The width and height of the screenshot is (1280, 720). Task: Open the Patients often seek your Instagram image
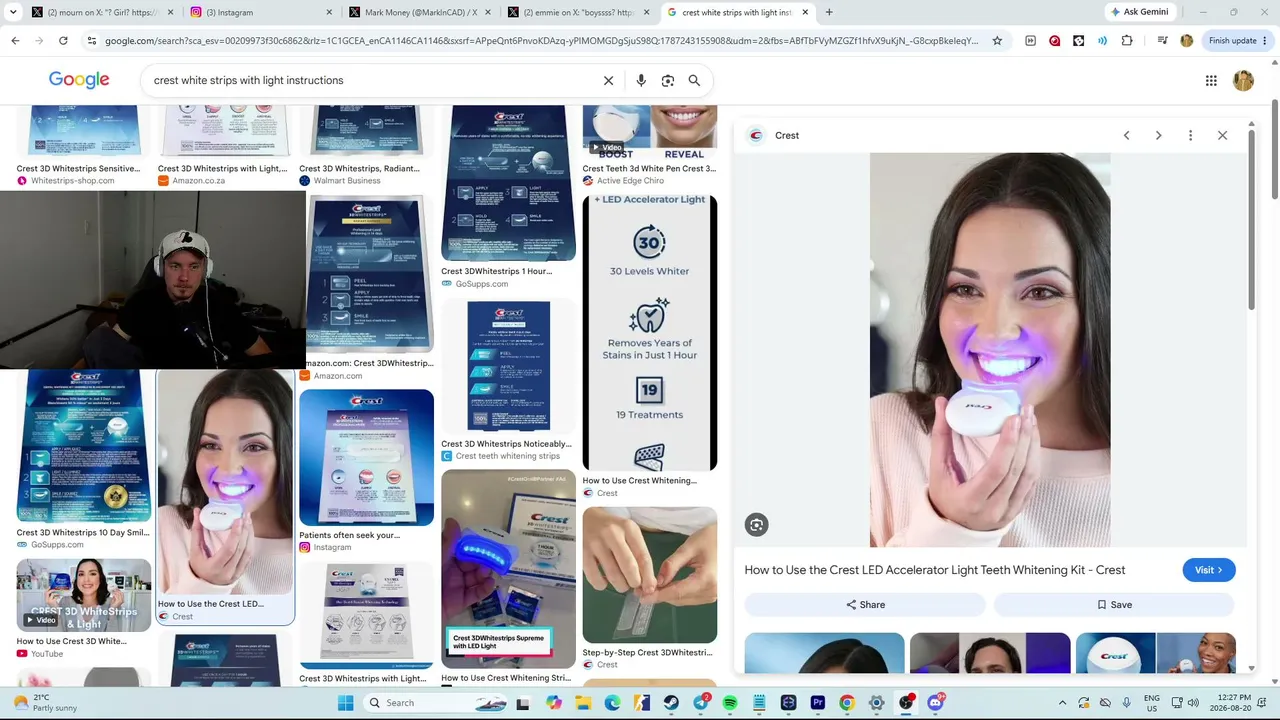click(366, 457)
